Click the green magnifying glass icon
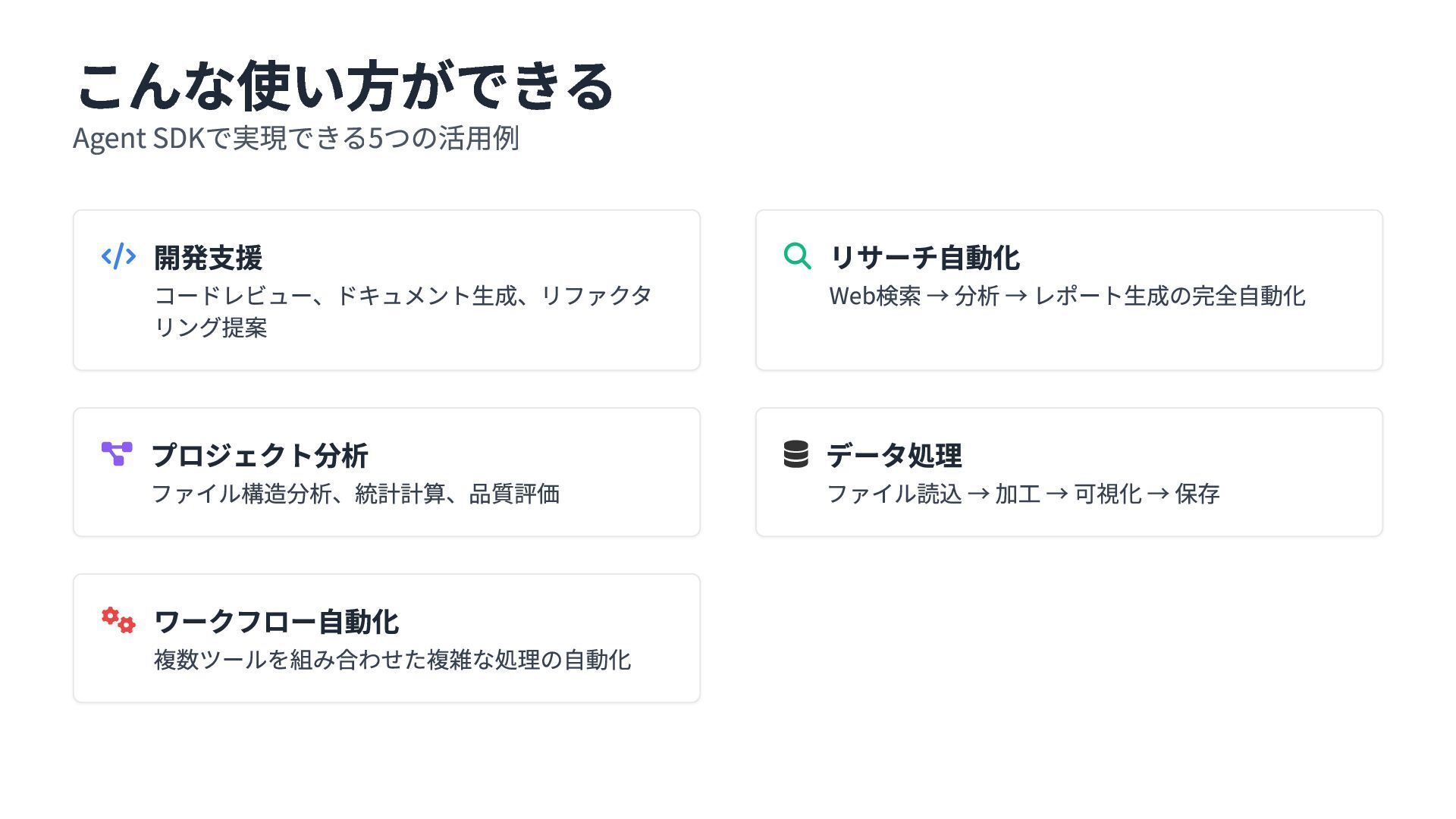Screen dimensions: 1456x819 (797, 256)
